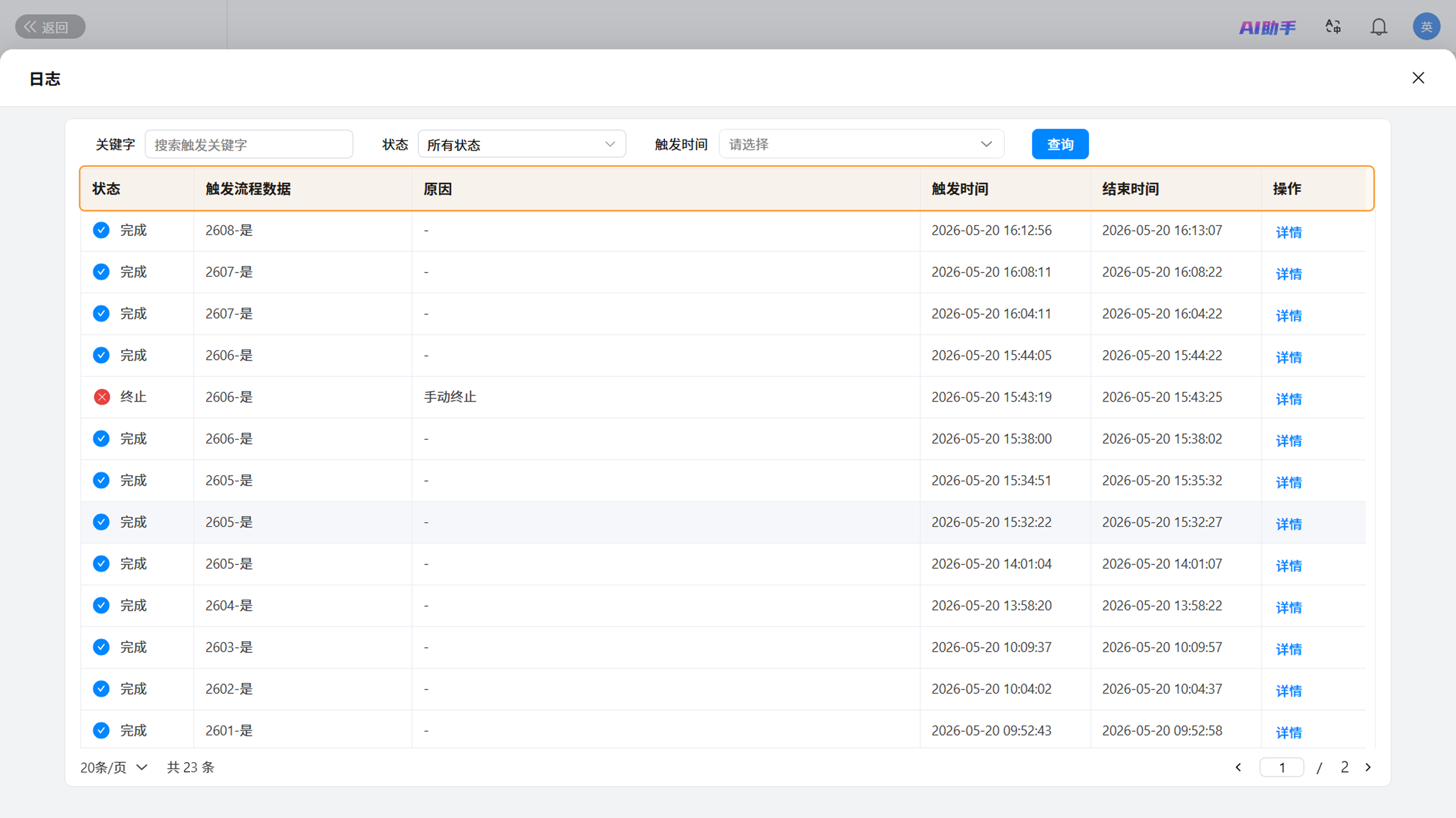Open 详情 for row triggered 15:34:51
The height and width of the screenshot is (818, 1456).
[x=1289, y=483]
